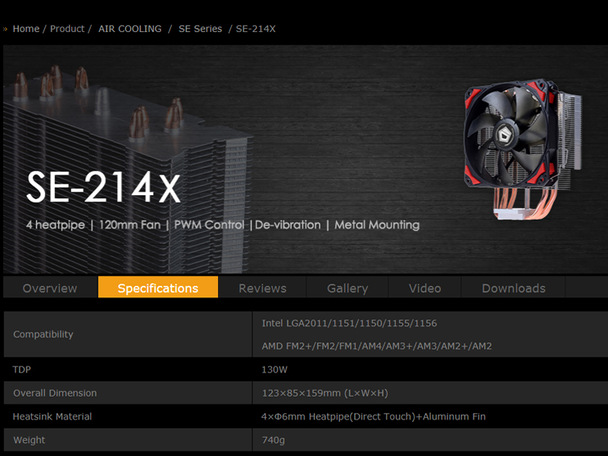Click the De-vibration feature text
608x456 pixels.
coord(288,225)
